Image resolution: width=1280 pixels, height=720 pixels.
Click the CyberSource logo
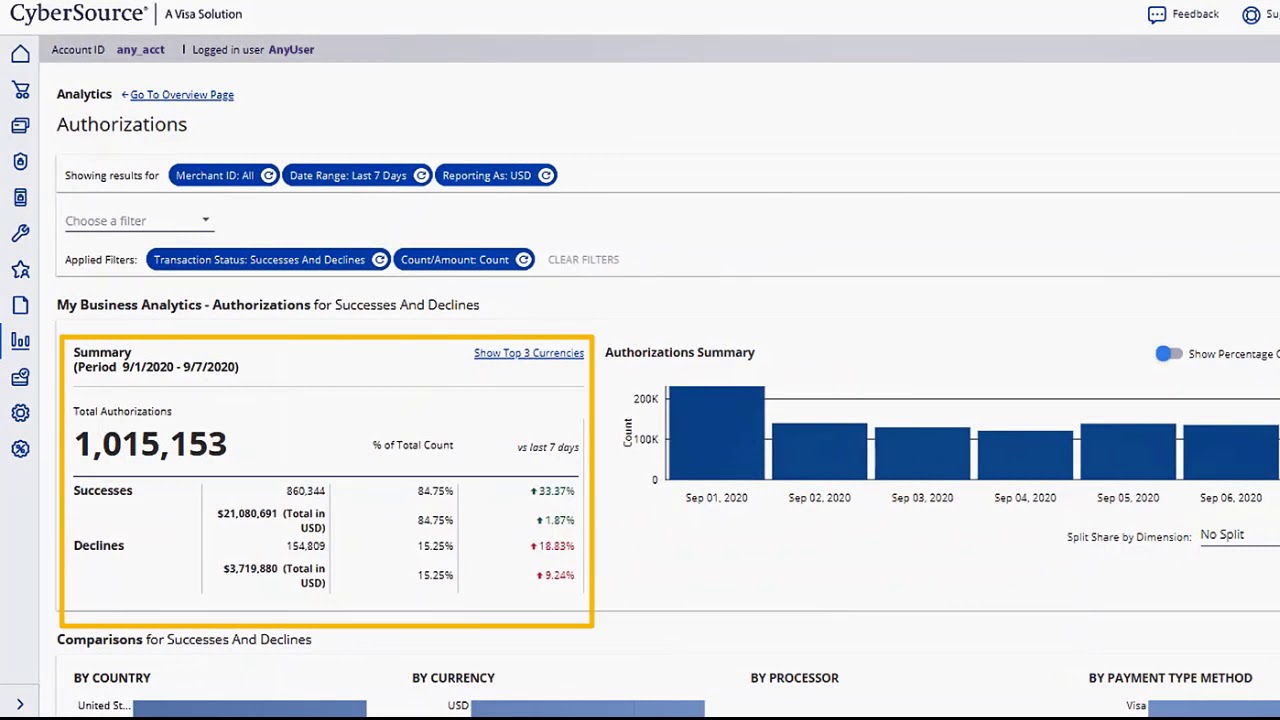pos(77,14)
